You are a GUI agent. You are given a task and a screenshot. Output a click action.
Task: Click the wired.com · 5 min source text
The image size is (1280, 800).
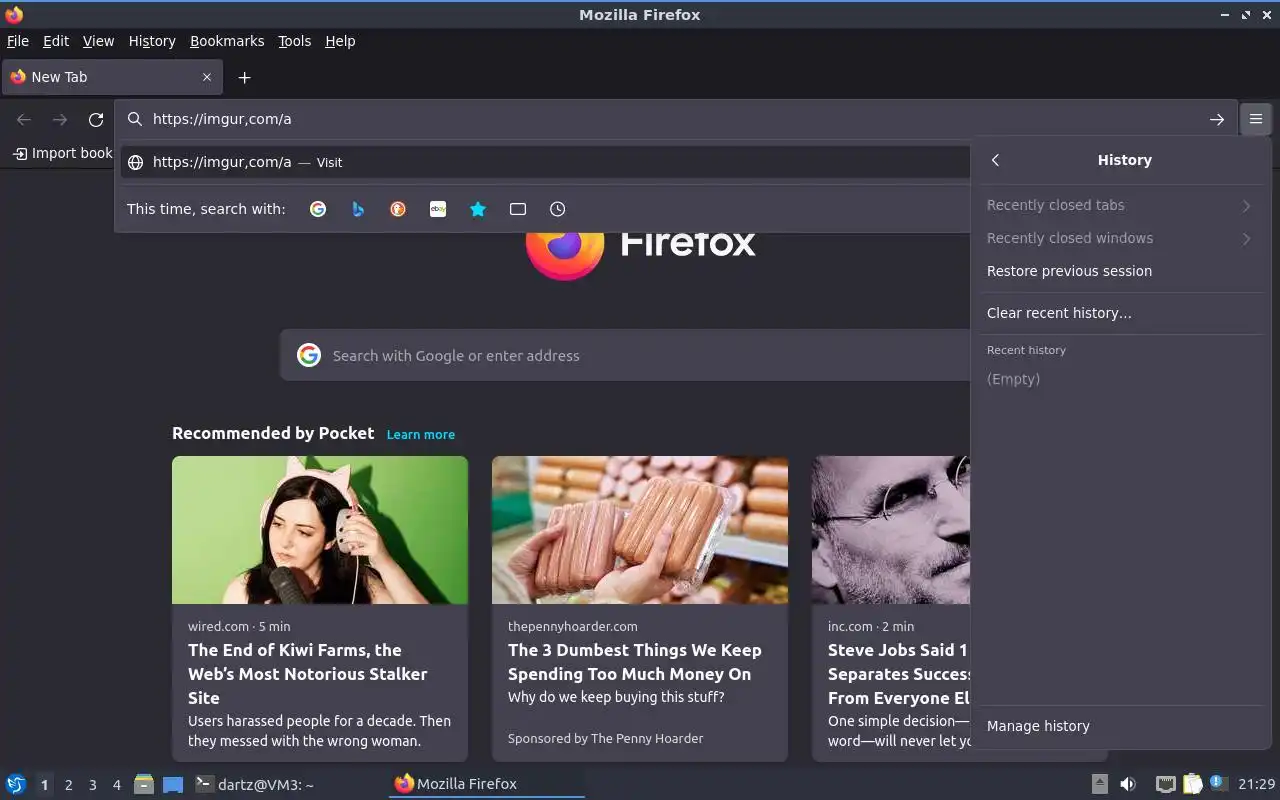(239, 626)
